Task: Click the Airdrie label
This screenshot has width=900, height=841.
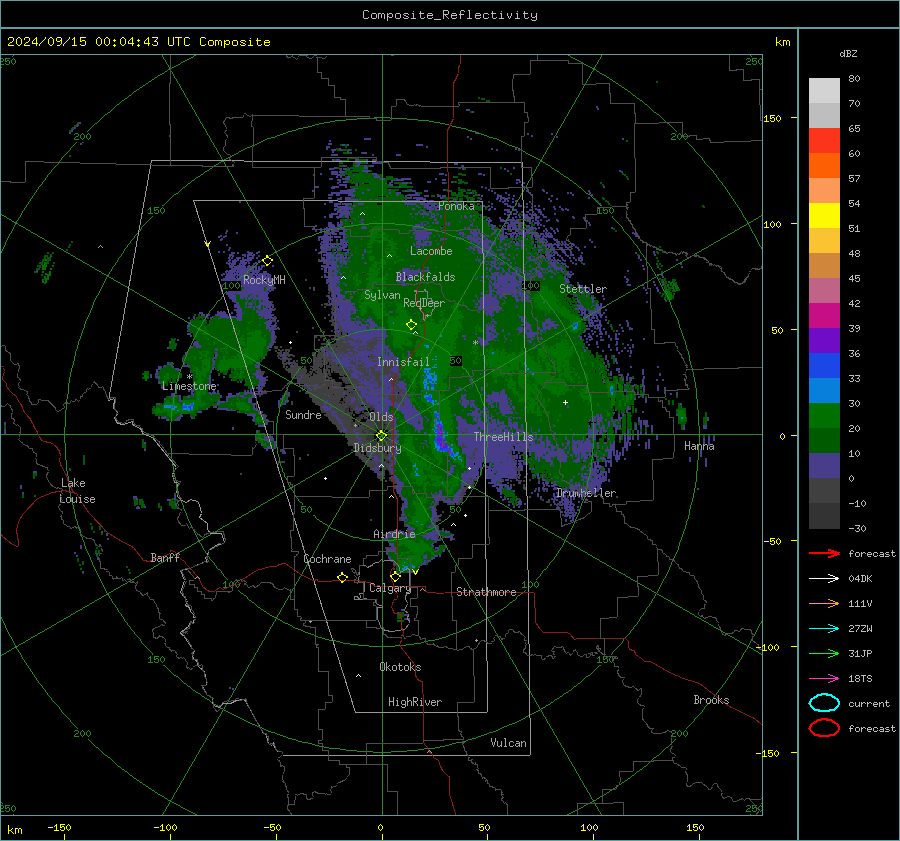Action: click(394, 534)
